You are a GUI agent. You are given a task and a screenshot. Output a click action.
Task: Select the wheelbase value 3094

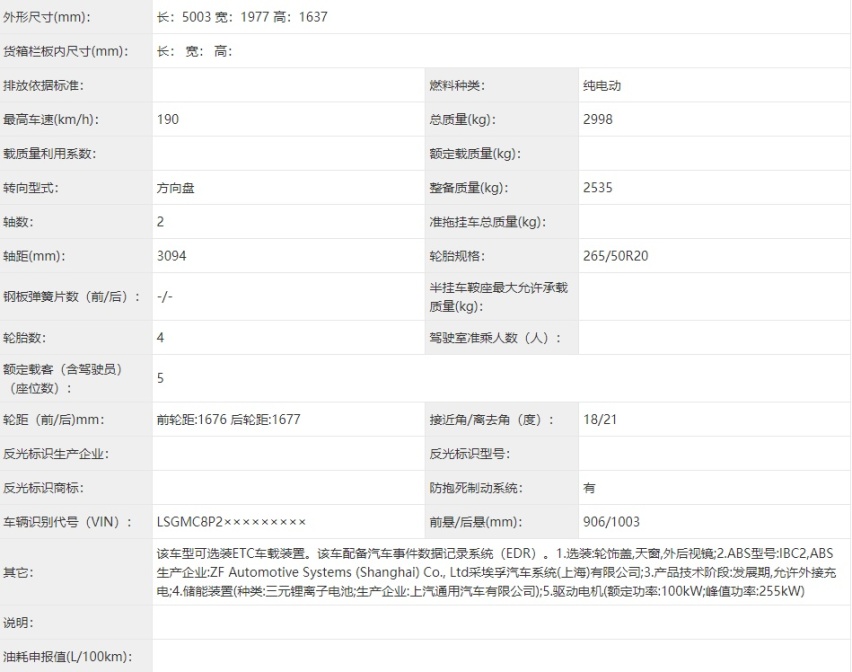click(x=172, y=256)
